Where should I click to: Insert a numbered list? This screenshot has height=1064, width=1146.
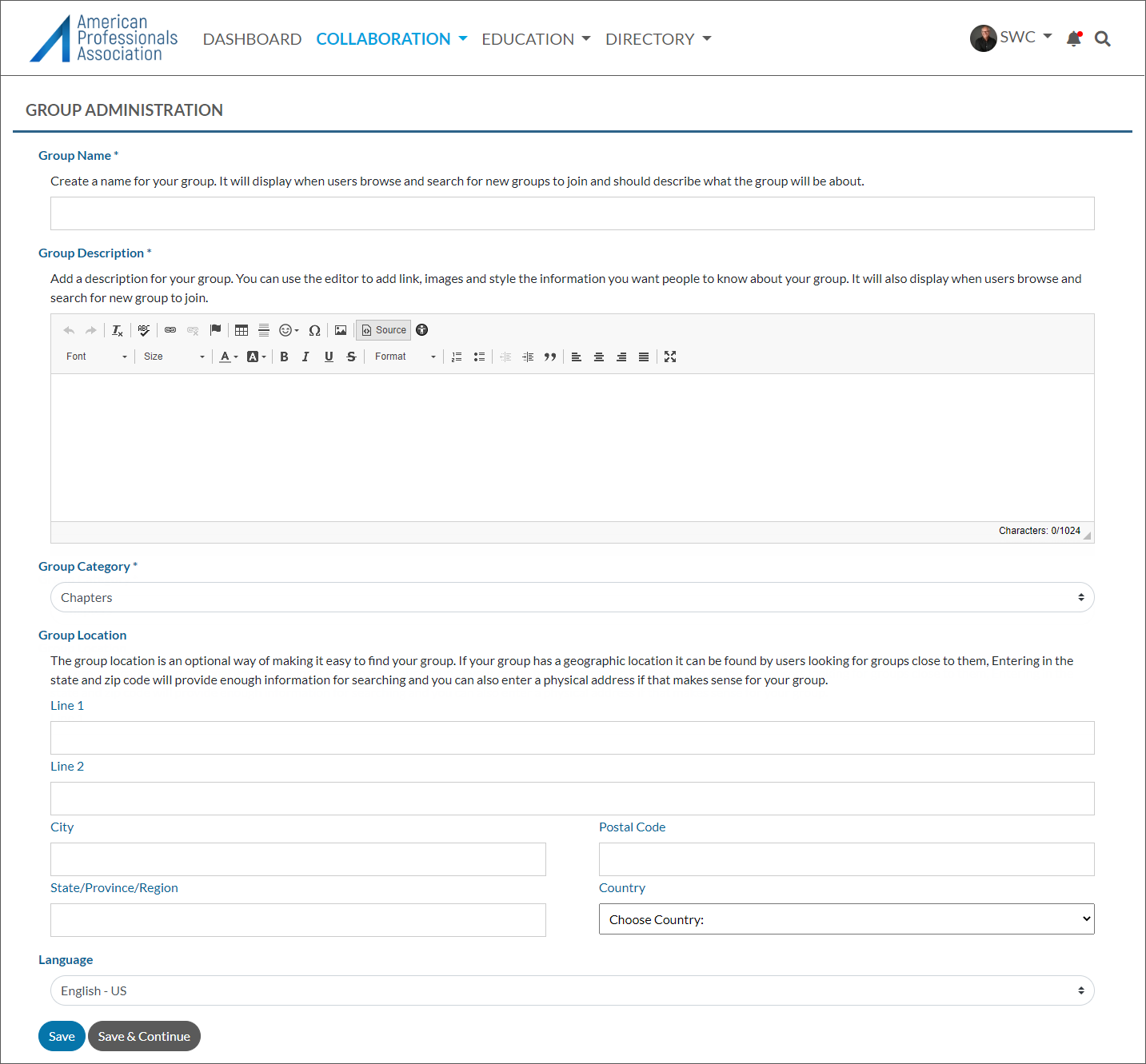point(457,357)
